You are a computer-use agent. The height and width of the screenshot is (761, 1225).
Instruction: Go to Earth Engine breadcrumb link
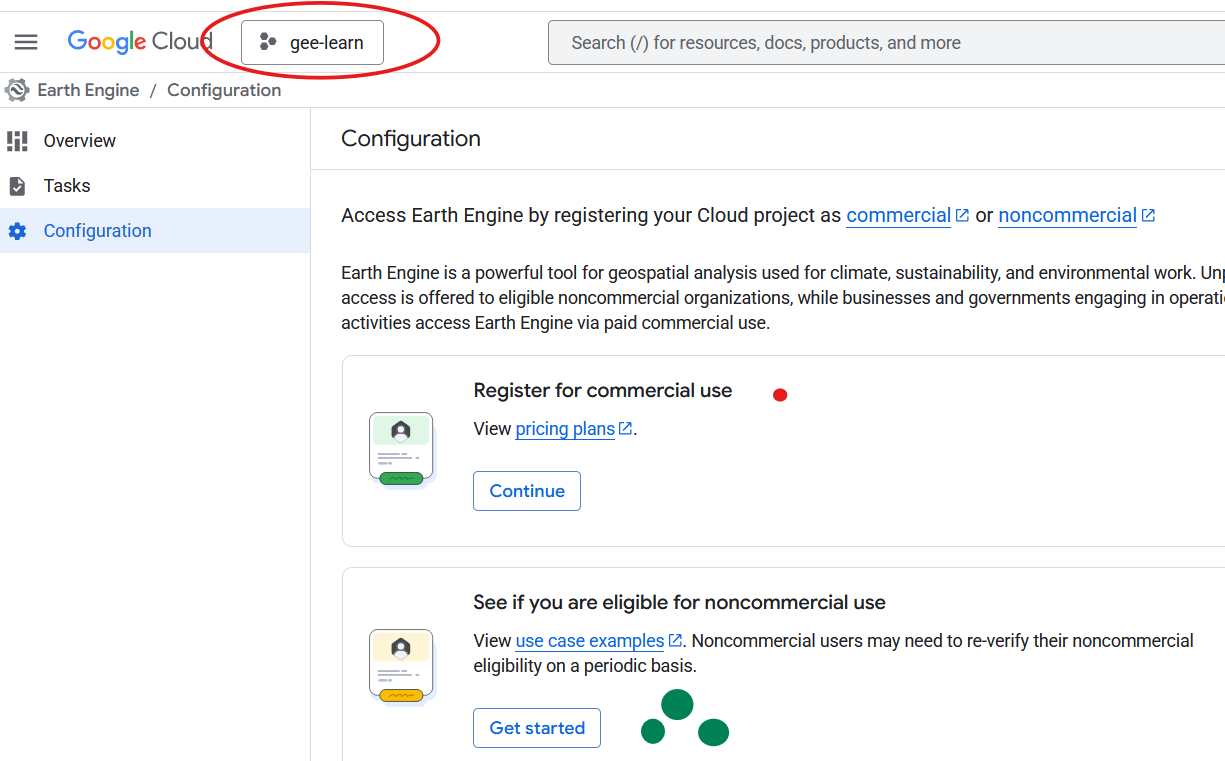tap(88, 90)
